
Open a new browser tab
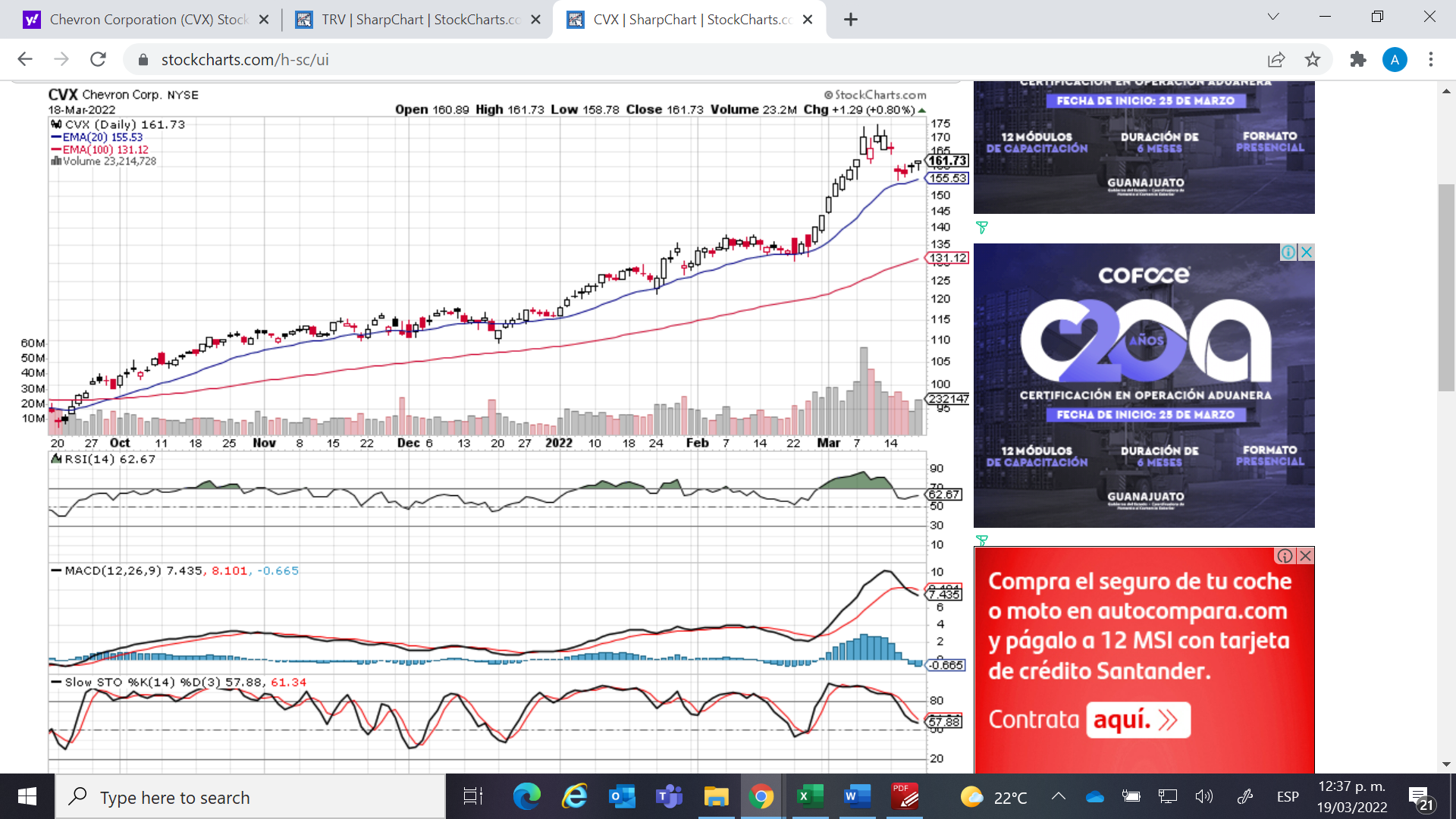[x=850, y=20]
